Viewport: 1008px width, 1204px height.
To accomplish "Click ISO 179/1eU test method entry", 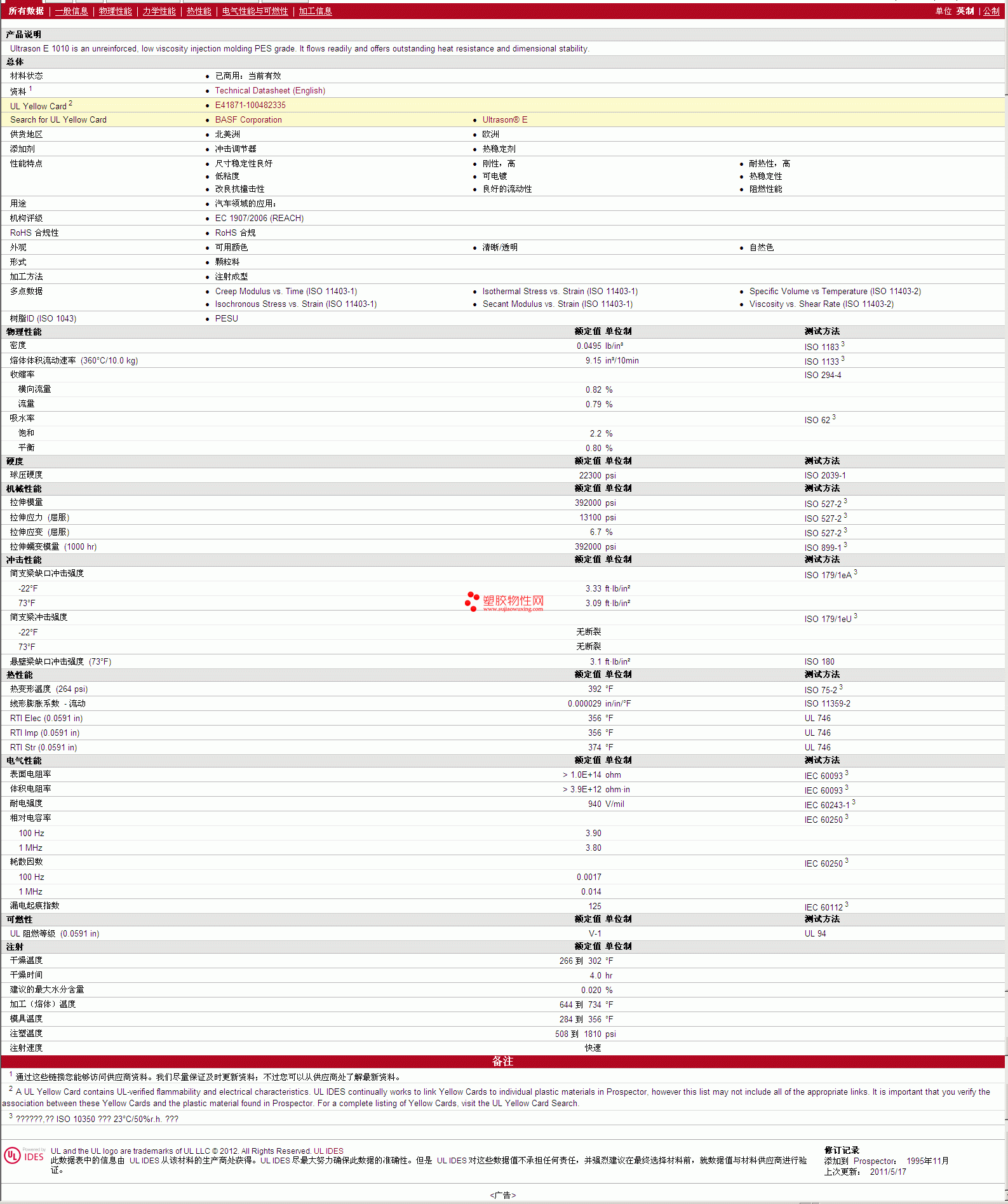I will pos(831,618).
